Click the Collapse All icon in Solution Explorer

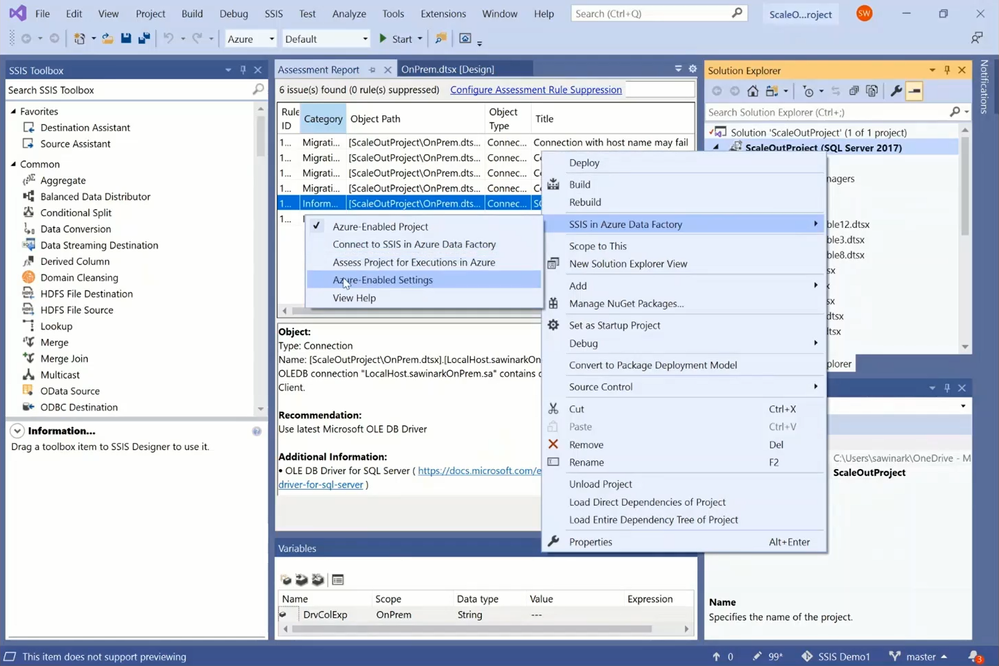[x=854, y=91]
